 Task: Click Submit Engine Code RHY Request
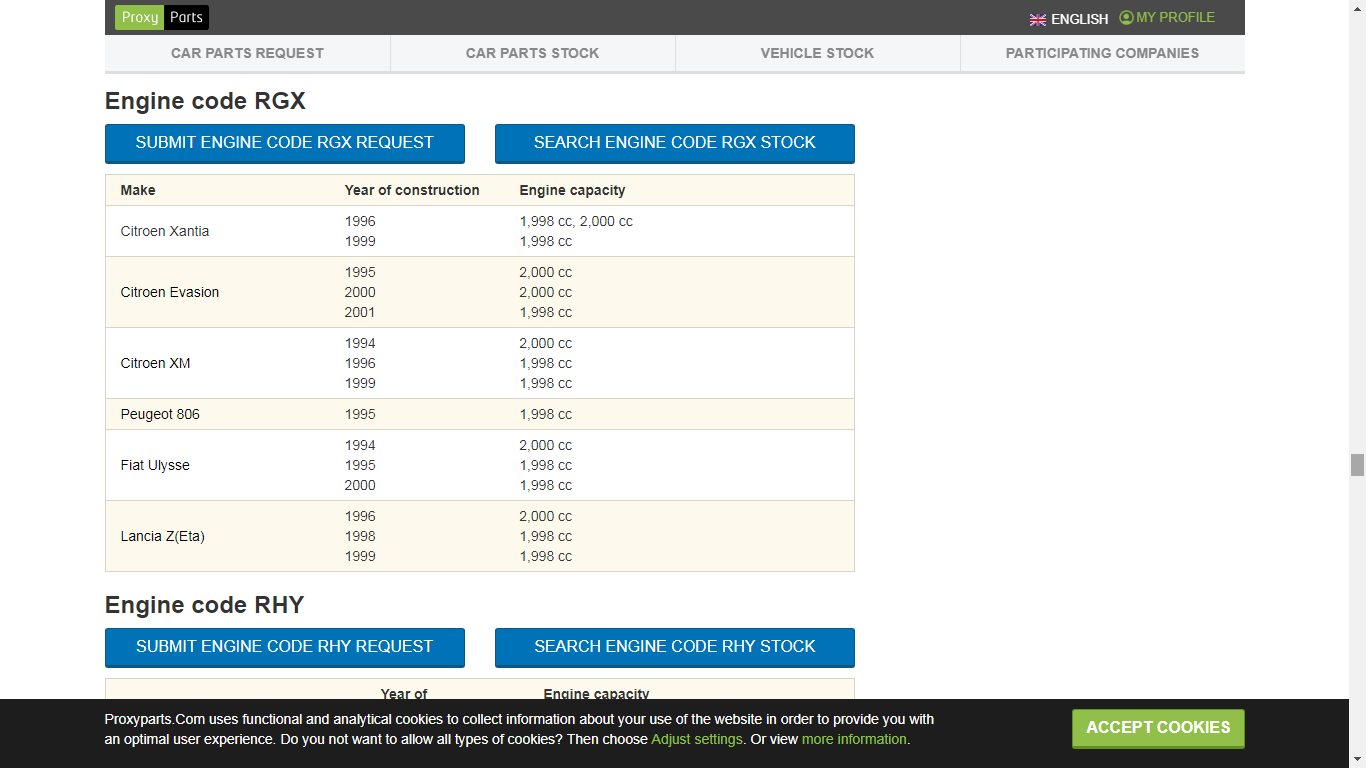coord(285,647)
